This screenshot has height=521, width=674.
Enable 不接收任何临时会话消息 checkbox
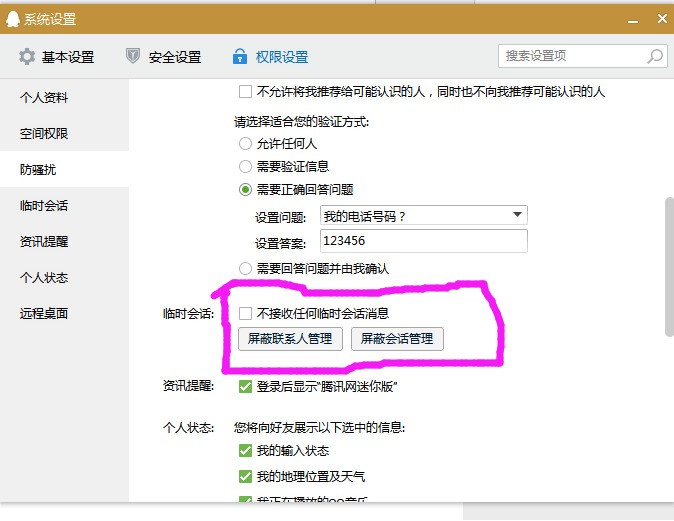pos(245,313)
